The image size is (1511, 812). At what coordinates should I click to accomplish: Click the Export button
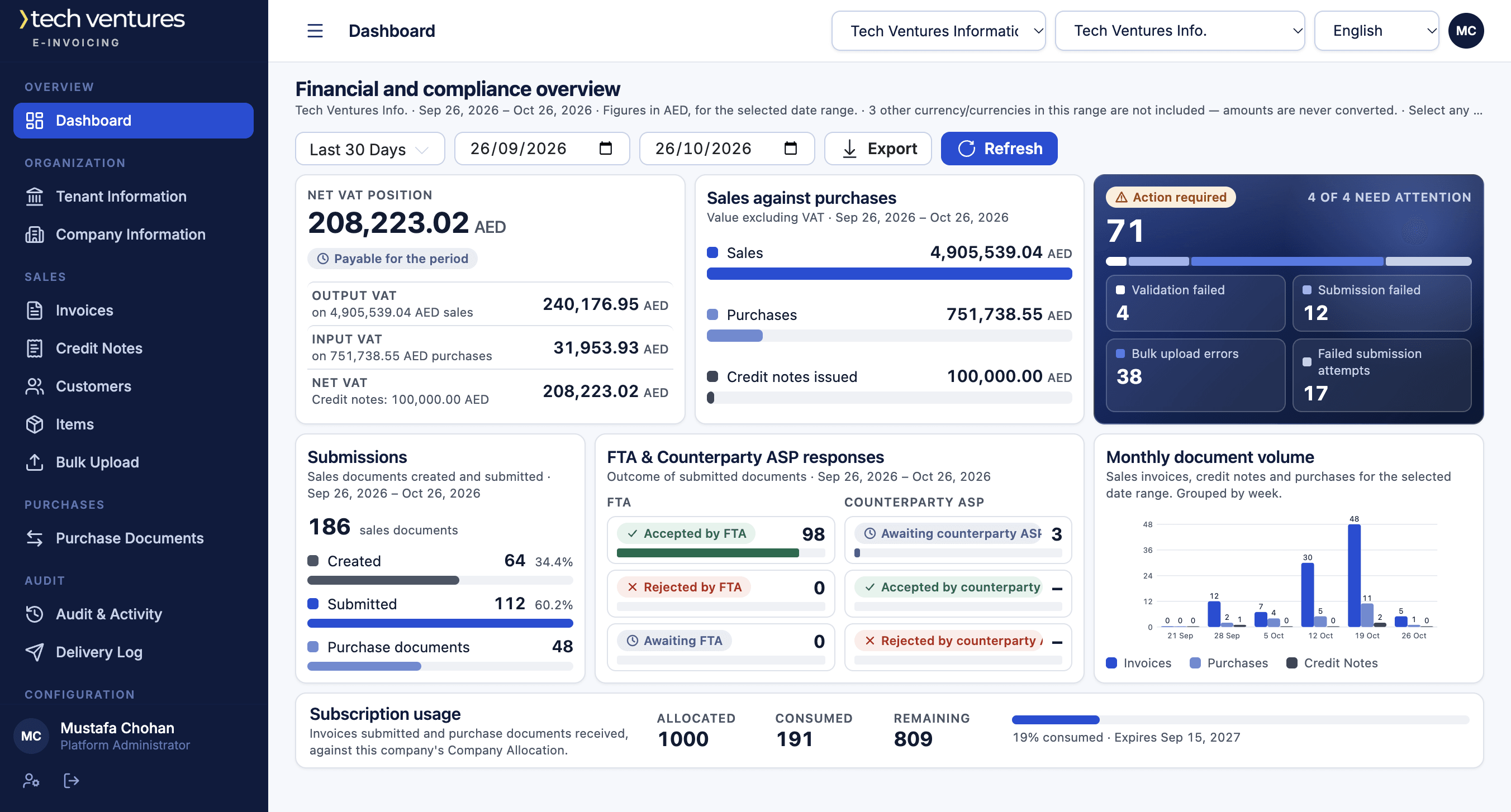(x=877, y=149)
